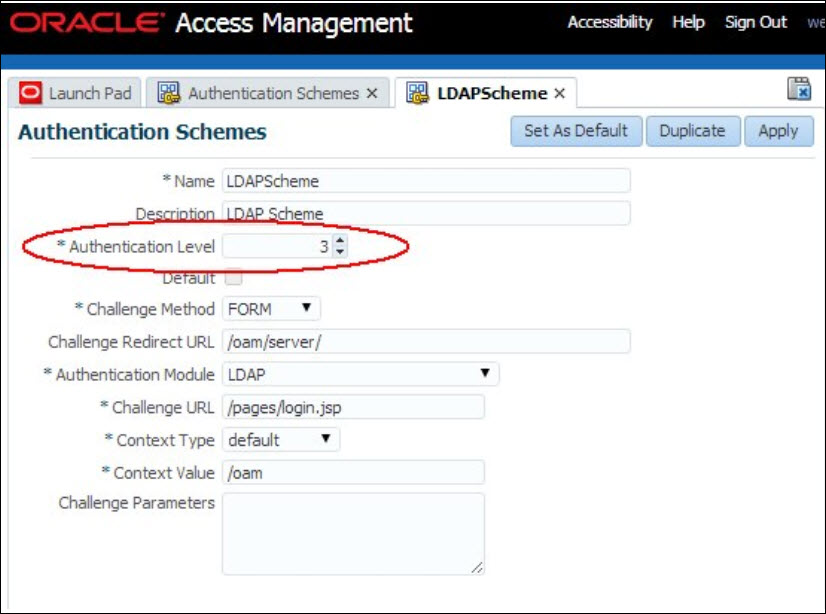The height and width of the screenshot is (614, 826).
Task: Click the Challenge Redirect URL field
Action: pos(426,341)
